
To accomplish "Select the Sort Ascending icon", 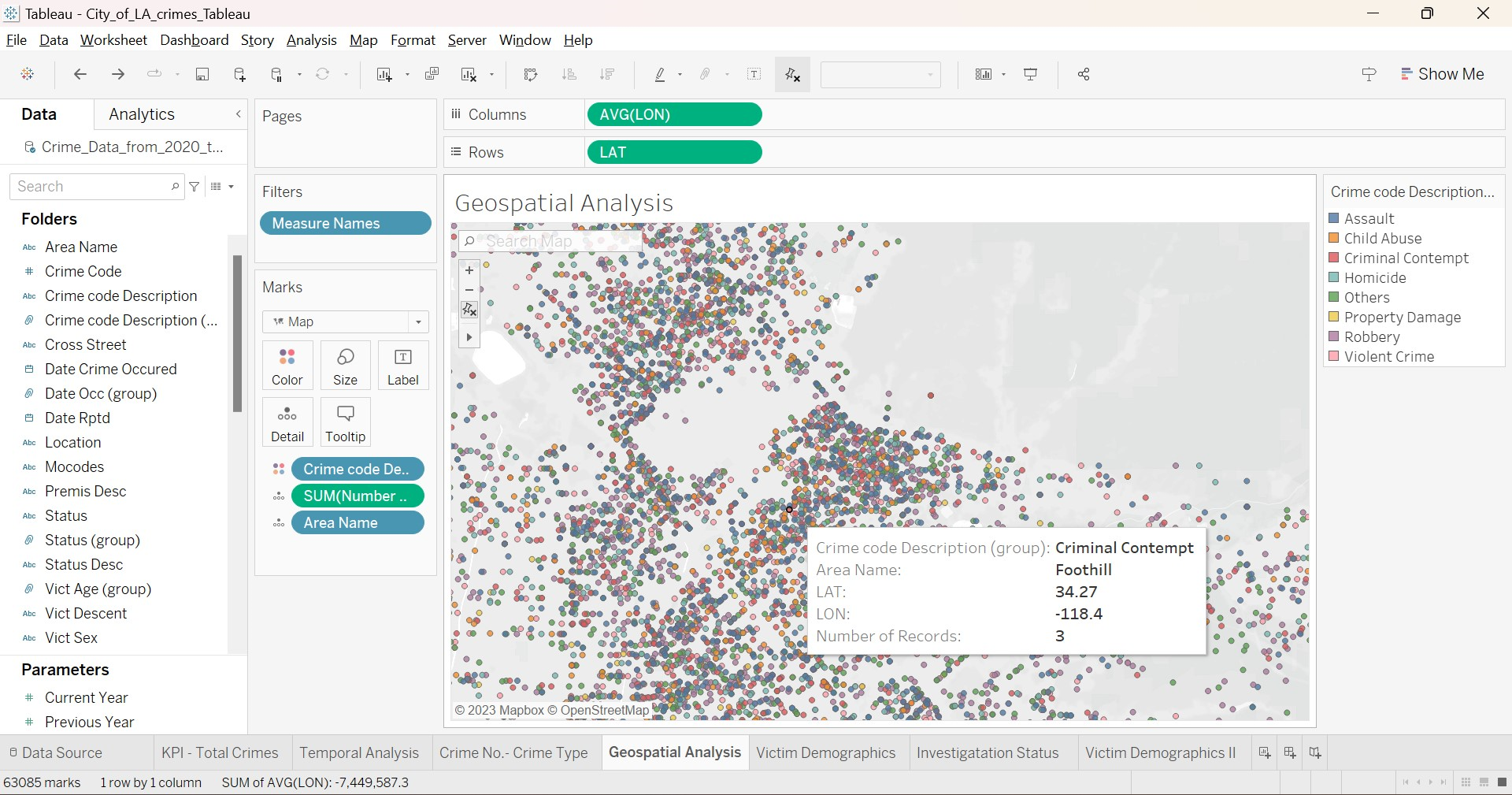I will click(569, 74).
